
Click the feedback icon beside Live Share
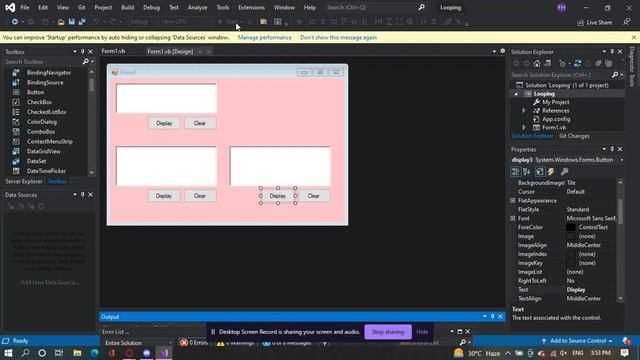627,22
